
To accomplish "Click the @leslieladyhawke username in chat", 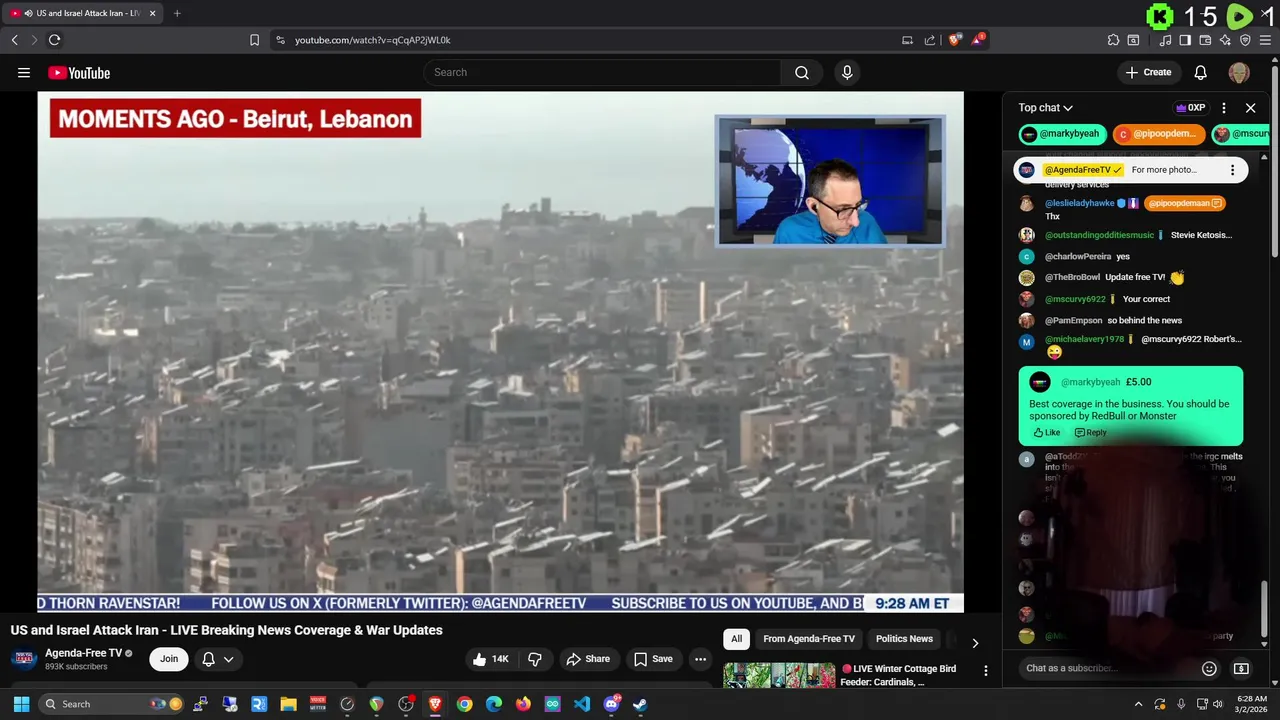I will tap(1079, 203).
